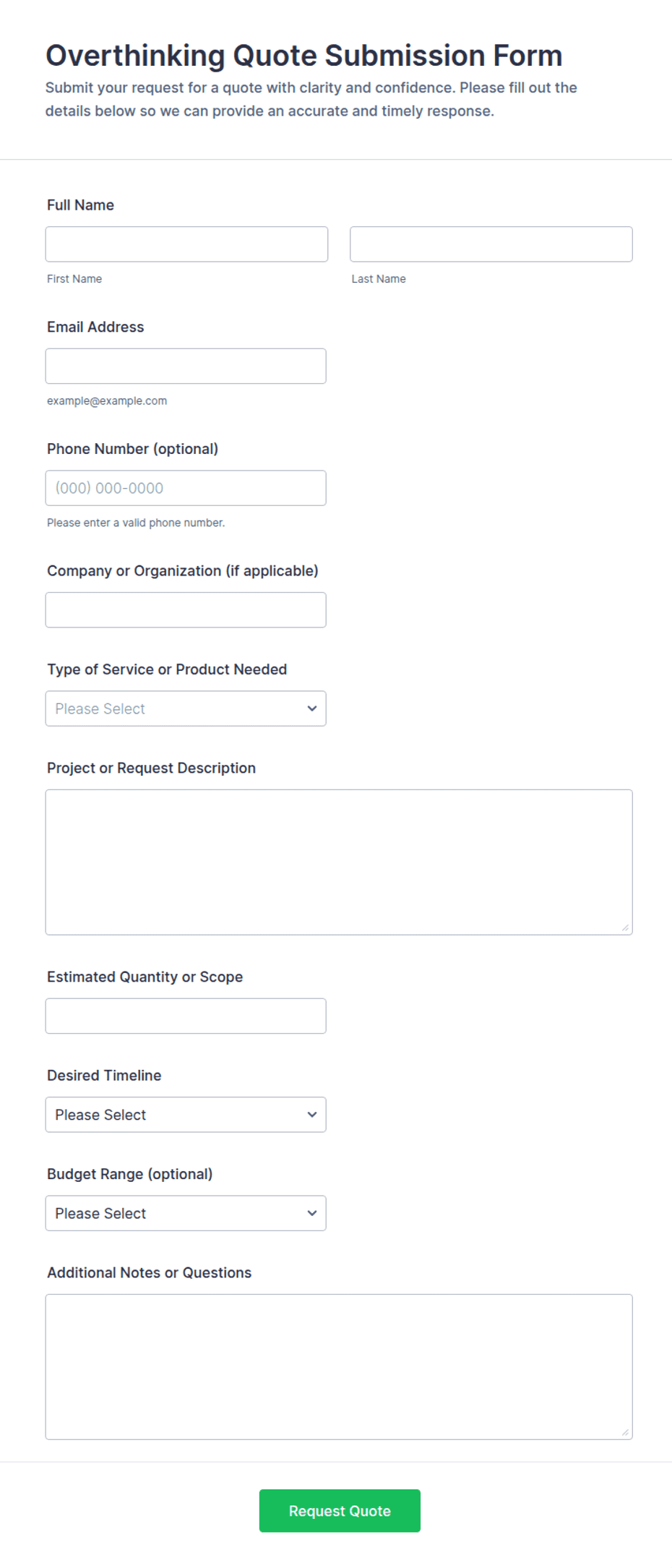This screenshot has height=1568, width=672.
Task: Select the Estimated Quantity or Scope field
Action: point(186,1016)
